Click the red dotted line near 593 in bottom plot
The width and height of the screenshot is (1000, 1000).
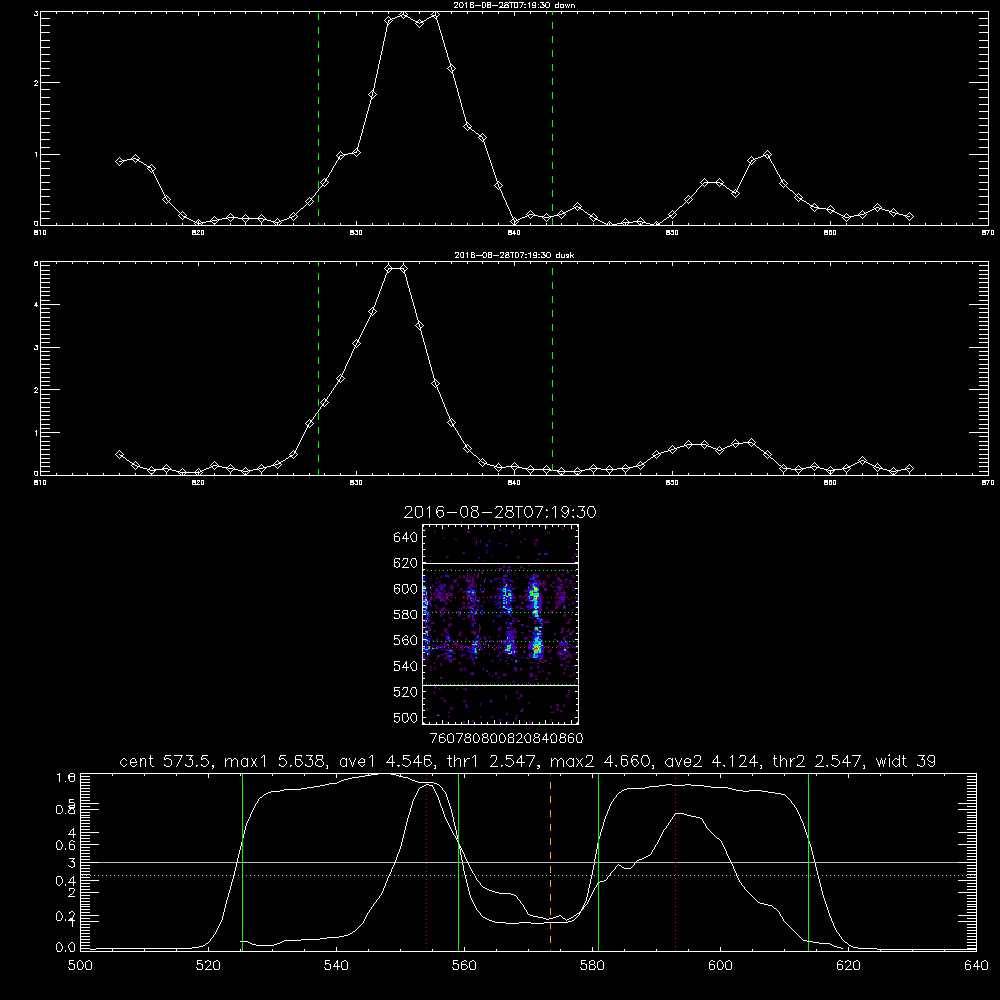(x=675, y=862)
